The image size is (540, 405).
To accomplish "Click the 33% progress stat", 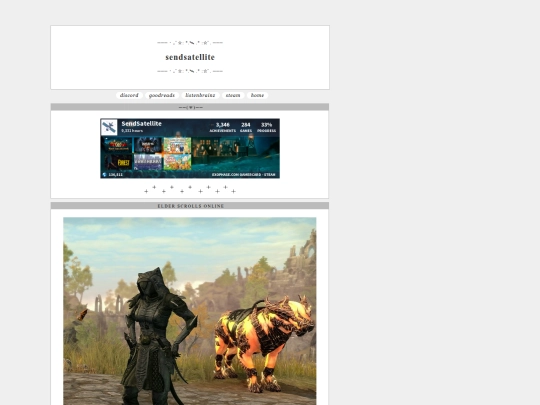I will pyautogui.click(x=267, y=127).
